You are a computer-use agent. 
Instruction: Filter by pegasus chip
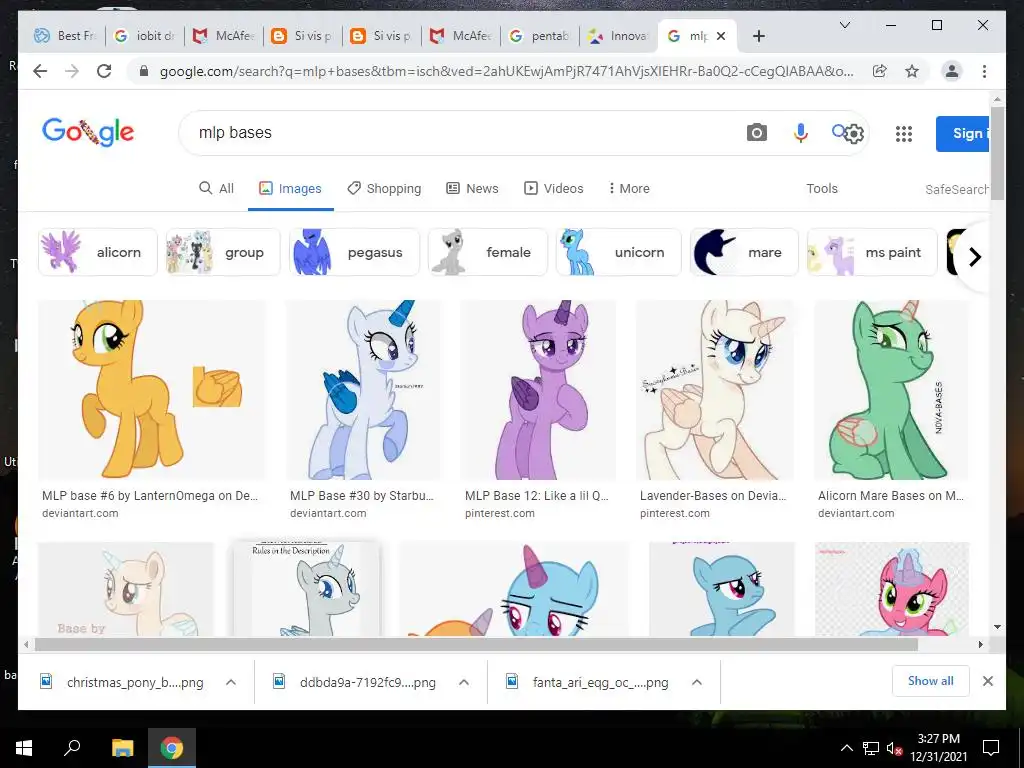point(355,252)
